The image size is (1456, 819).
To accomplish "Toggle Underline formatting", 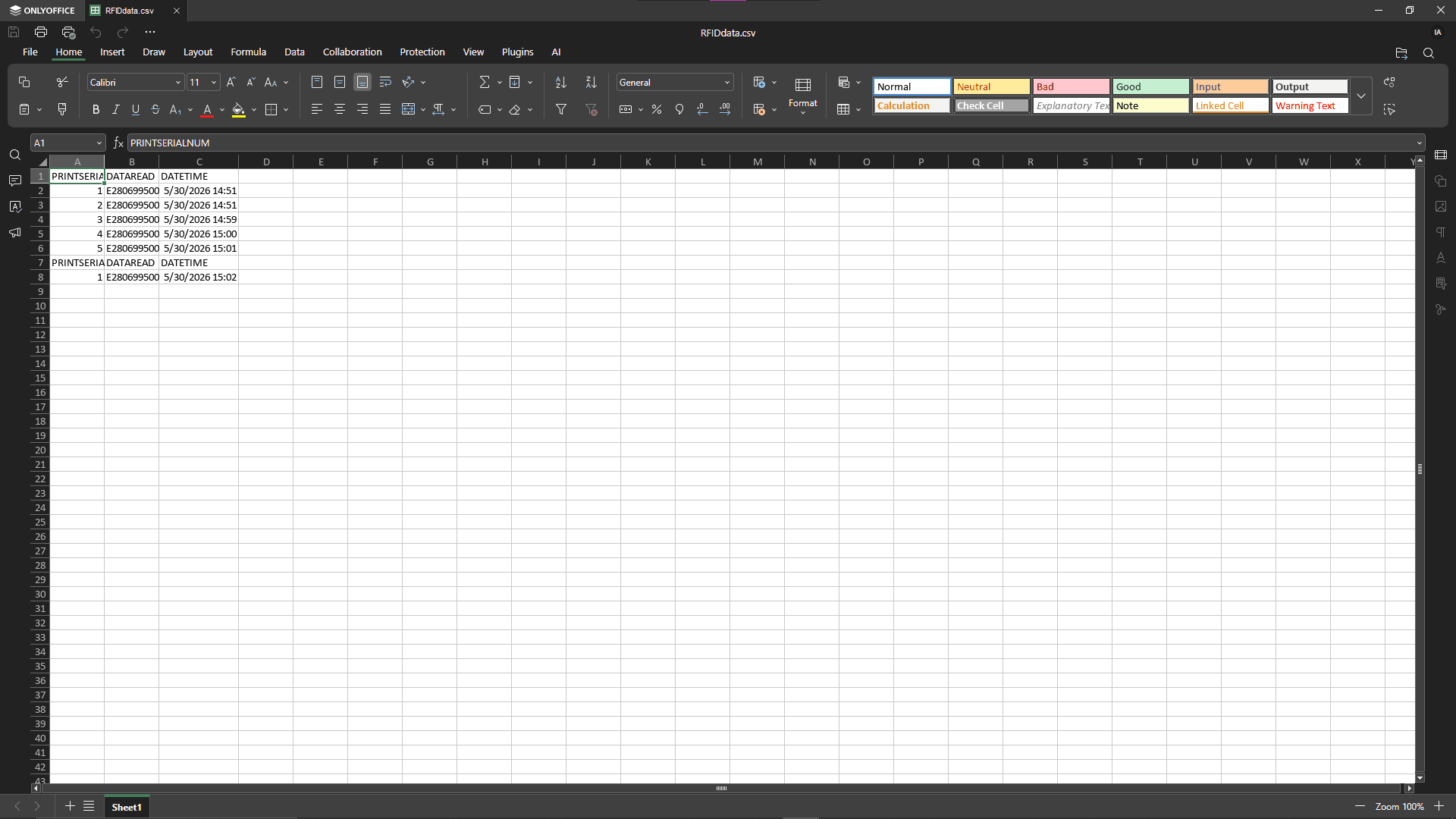I will pyautogui.click(x=136, y=109).
